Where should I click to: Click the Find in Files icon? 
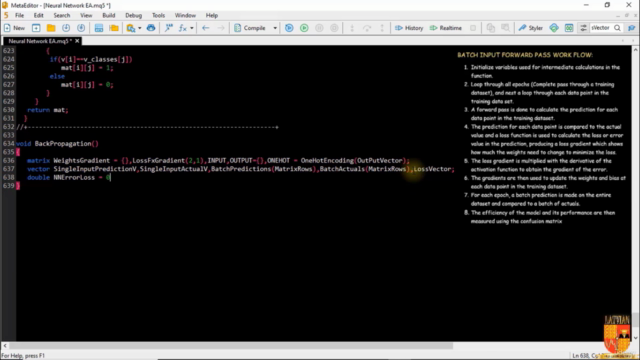(x=131, y=28)
